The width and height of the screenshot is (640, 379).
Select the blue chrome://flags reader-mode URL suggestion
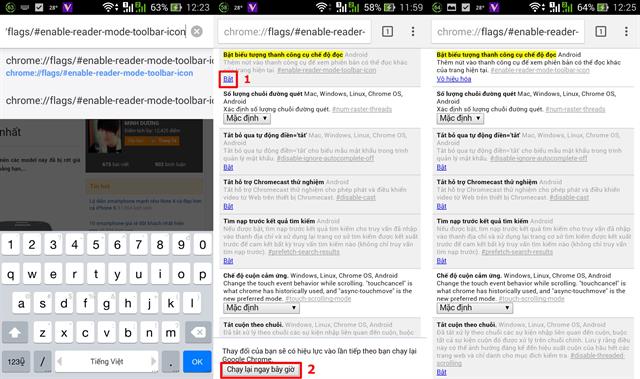99,73
